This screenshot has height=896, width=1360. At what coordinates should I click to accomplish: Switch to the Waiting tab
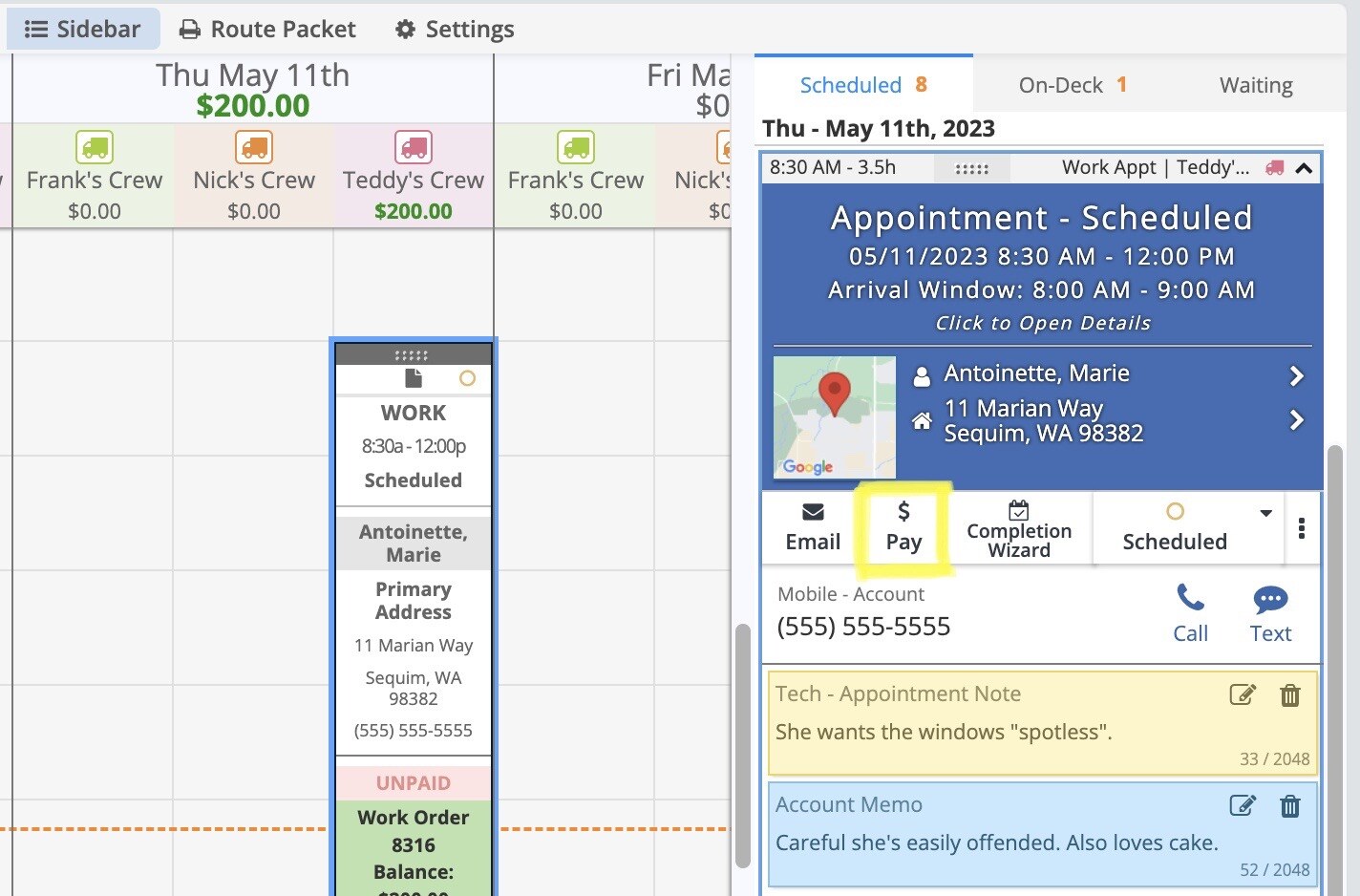coord(1255,85)
